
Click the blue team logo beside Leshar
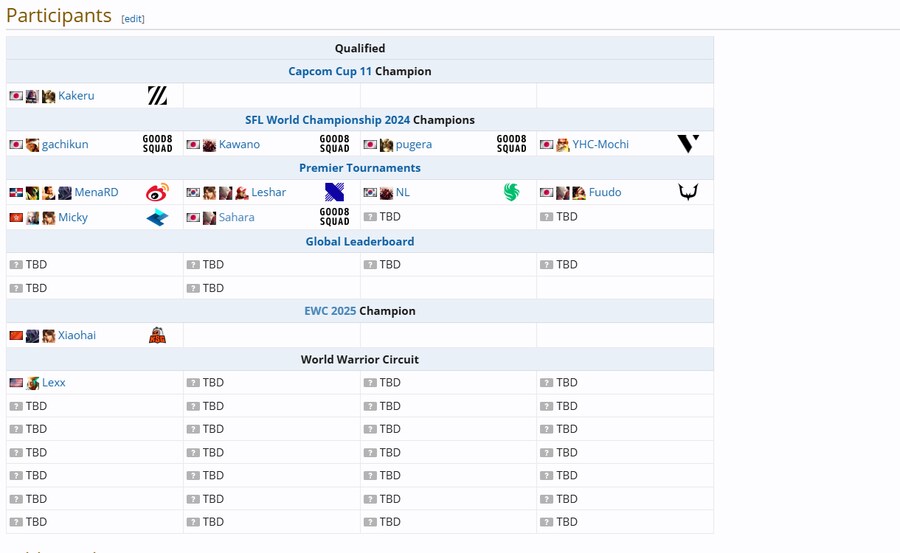point(334,193)
